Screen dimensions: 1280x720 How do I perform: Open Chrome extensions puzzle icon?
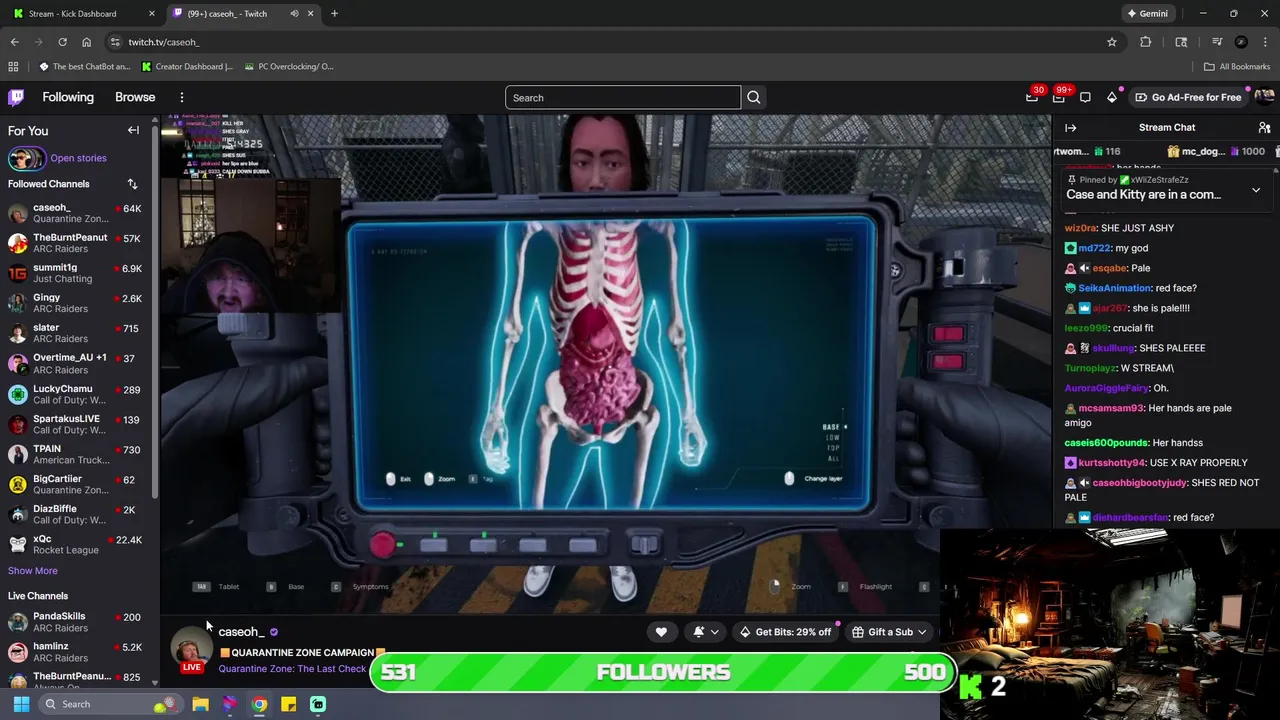pos(1146,42)
